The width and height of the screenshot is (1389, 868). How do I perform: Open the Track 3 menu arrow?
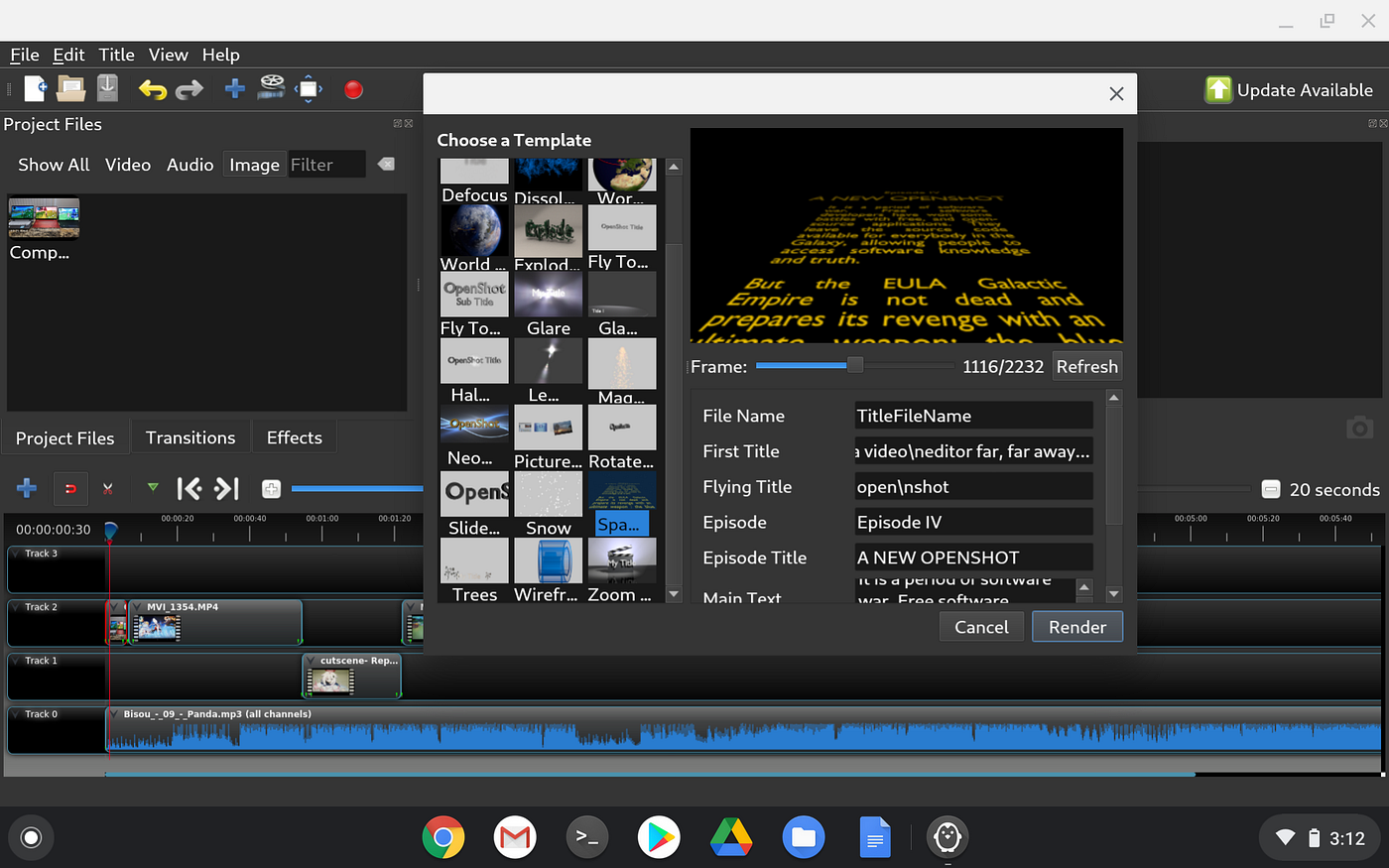[17, 554]
